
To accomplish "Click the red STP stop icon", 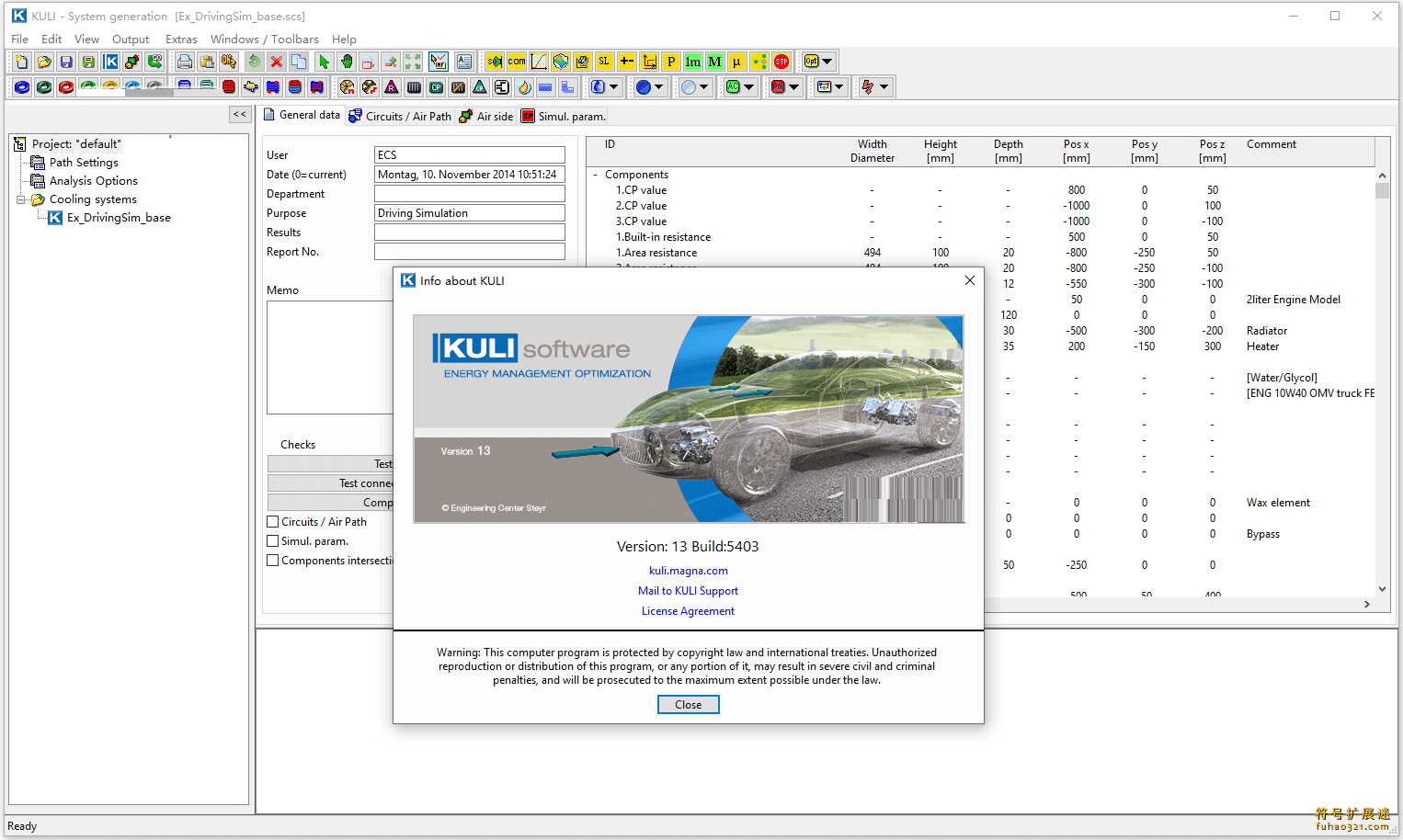I will point(781,62).
